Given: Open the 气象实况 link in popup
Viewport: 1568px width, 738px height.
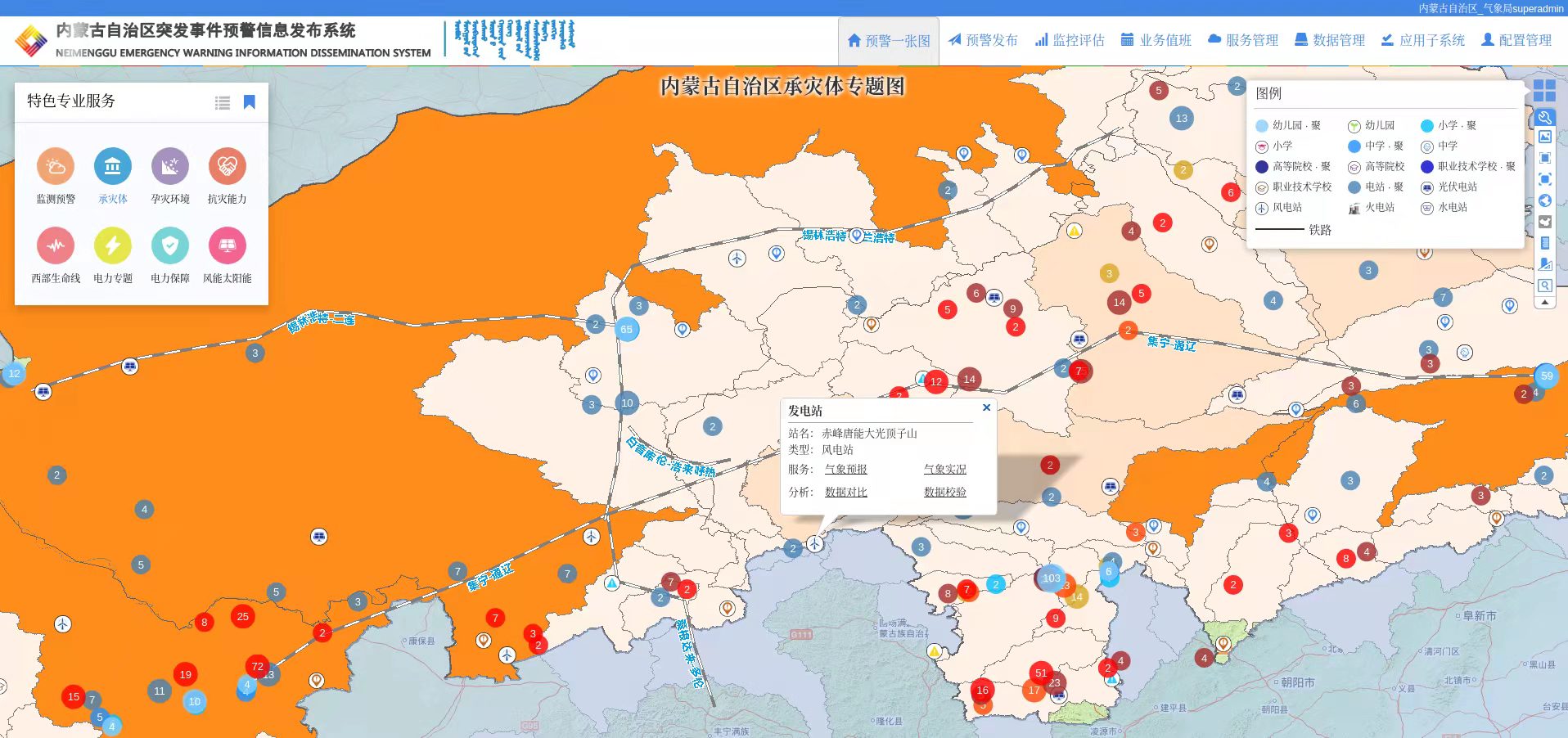Looking at the screenshot, I should pyautogui.click(x=945, y=469).
